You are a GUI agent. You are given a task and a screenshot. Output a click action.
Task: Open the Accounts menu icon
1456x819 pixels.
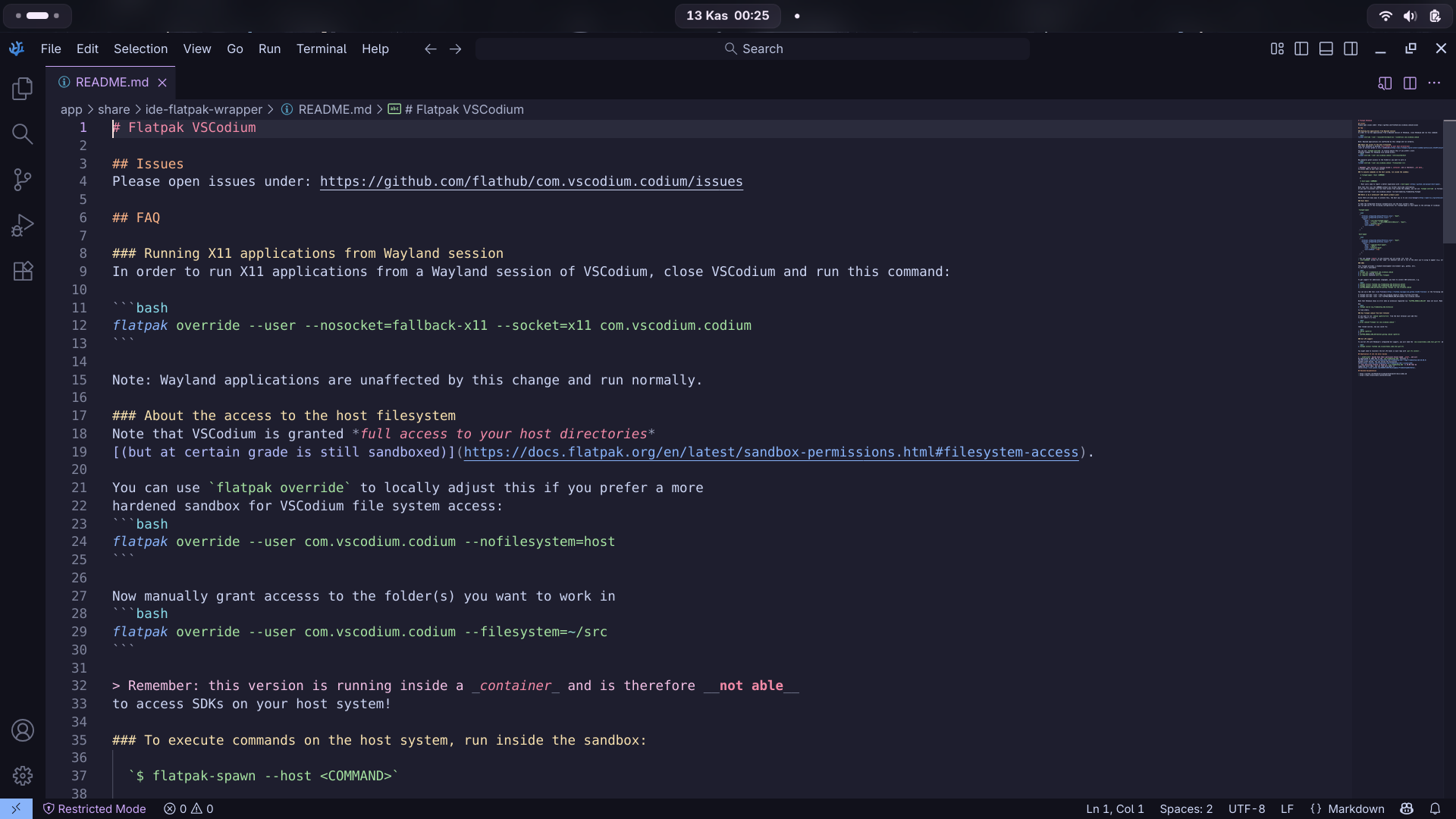(x=23, y=730)
